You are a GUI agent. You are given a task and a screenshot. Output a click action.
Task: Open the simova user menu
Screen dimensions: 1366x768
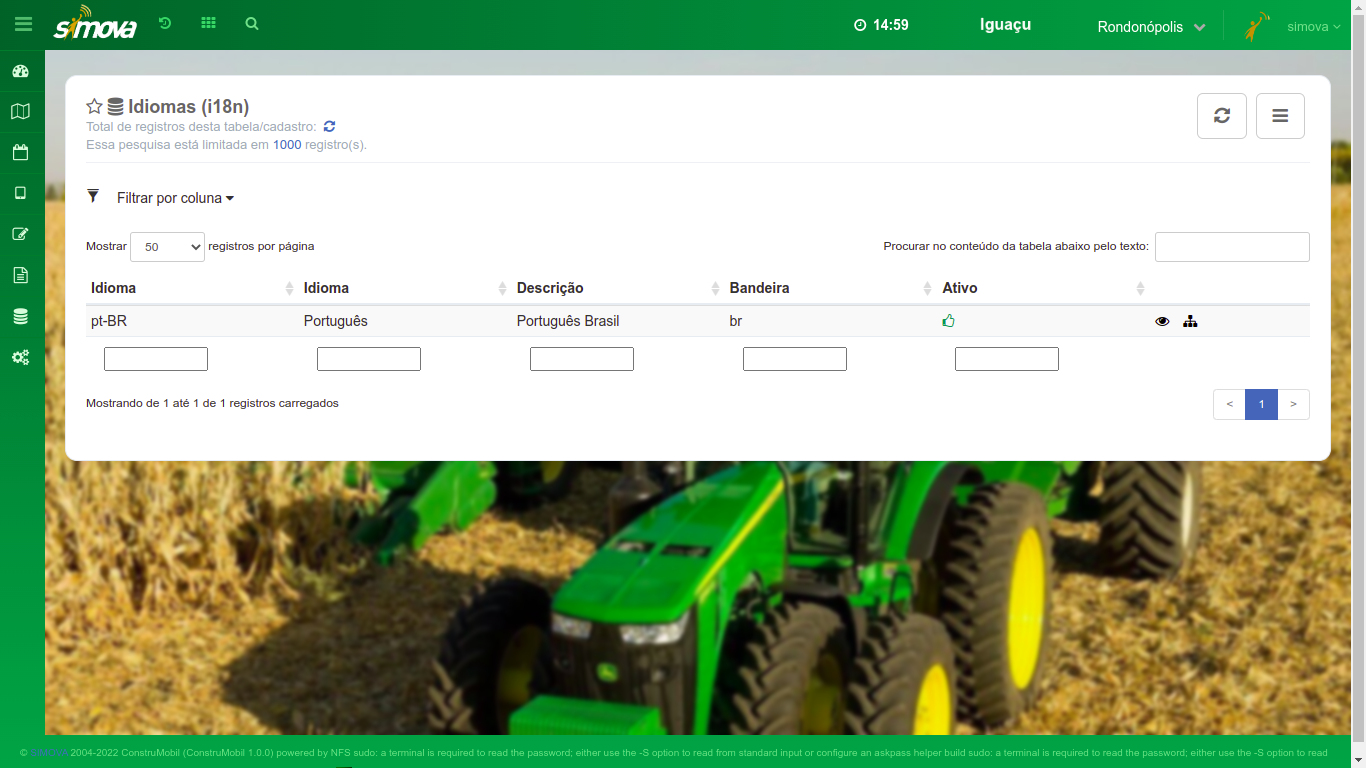pyautogui.click(x=1313, y=27)
